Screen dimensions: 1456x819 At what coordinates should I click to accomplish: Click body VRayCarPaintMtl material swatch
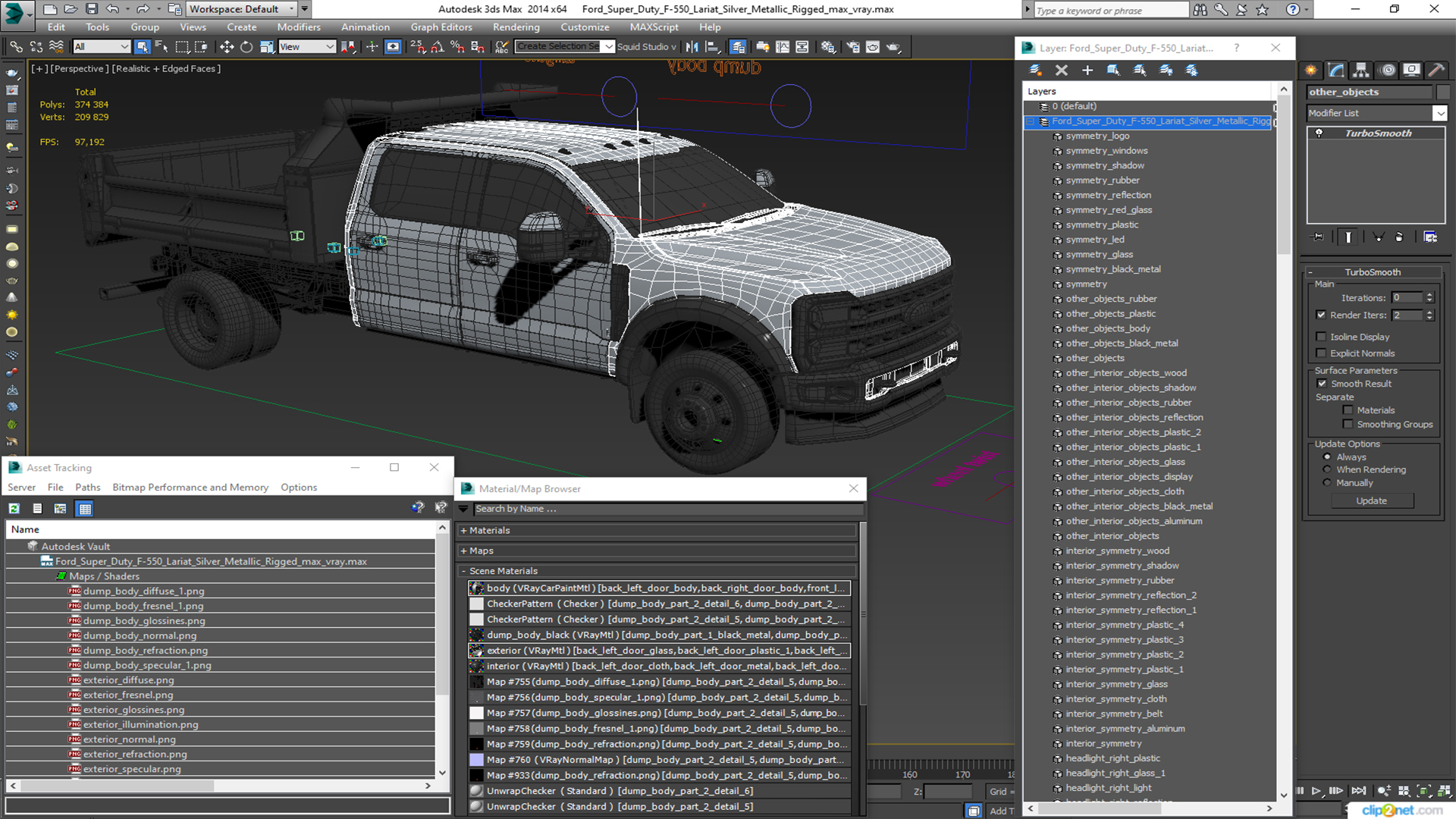tap(476, 588)
